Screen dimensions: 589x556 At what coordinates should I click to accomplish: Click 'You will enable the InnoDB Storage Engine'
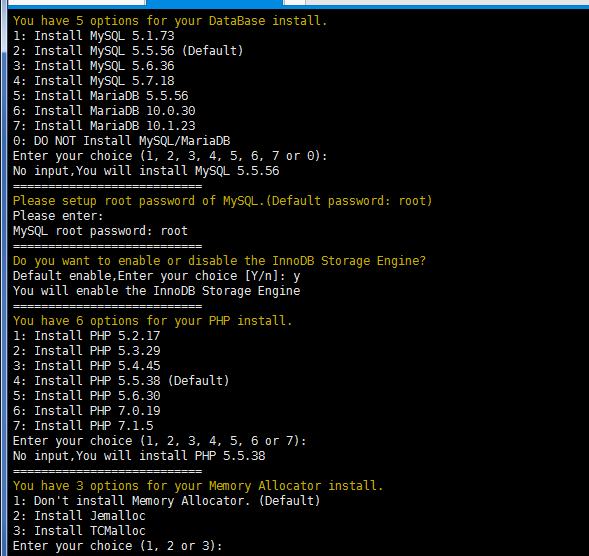(156, 291)
